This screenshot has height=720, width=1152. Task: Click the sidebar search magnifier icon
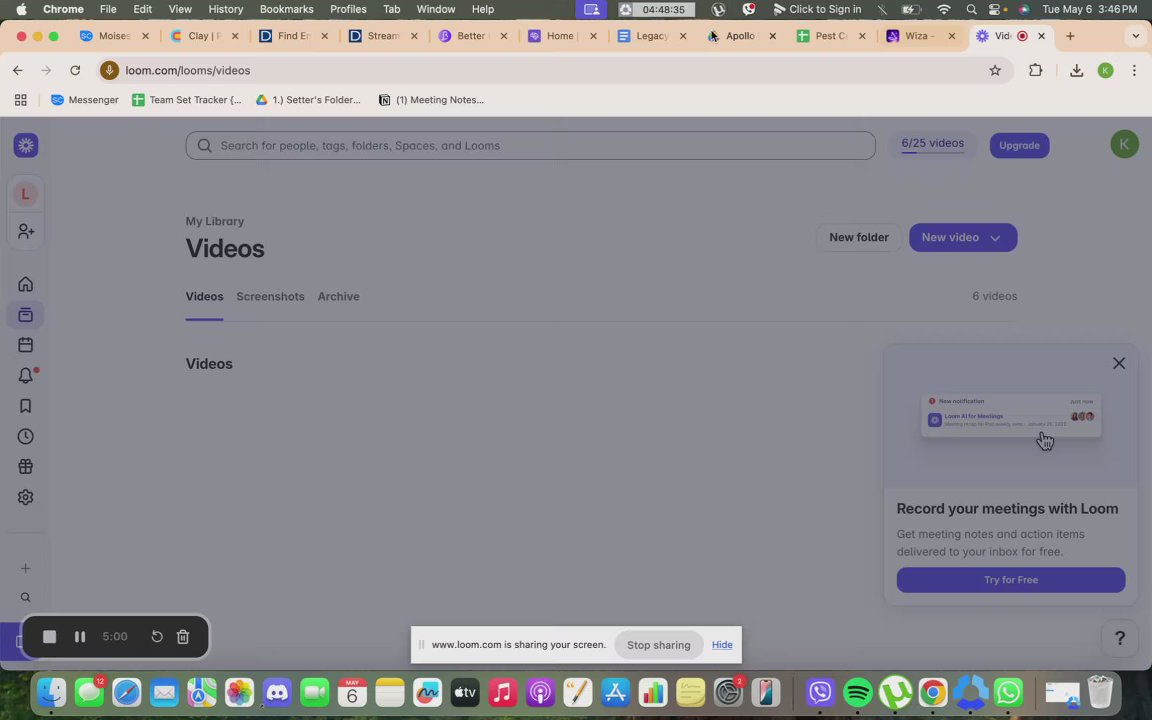(x=26, y=597)
